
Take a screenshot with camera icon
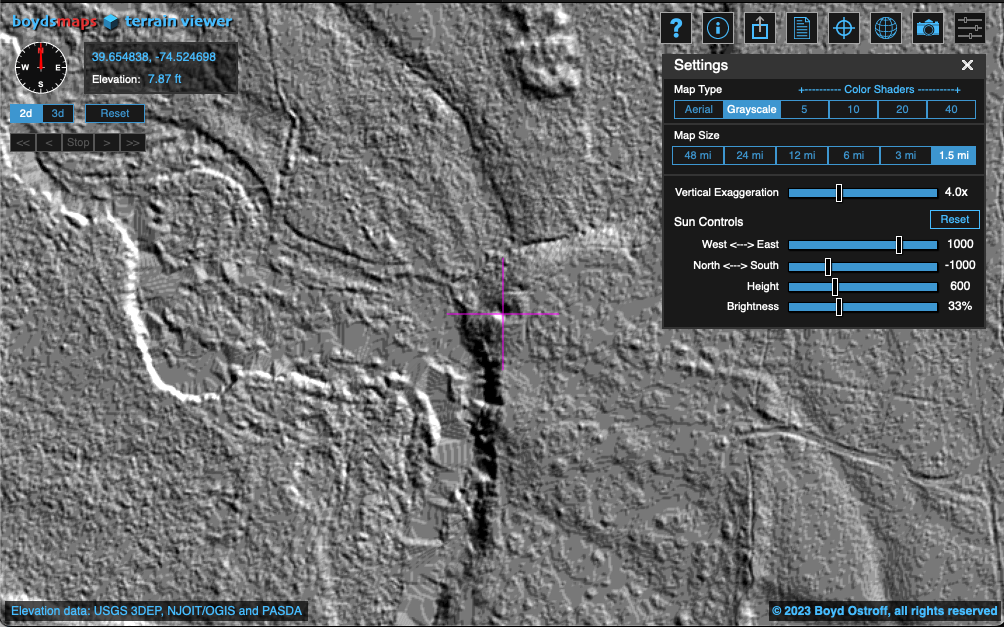click(x=928, y=28)
